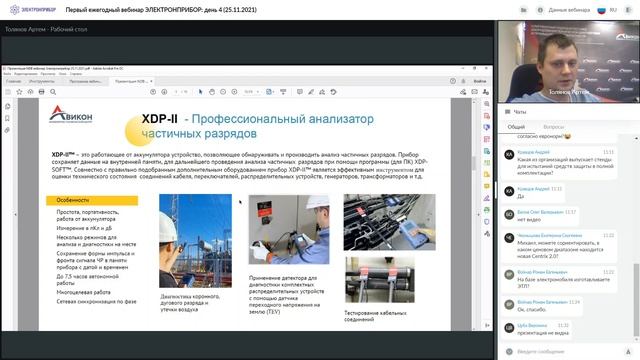The width and height of the screenshot is (640, 360).
Task: Click the Add comment speech-bubble toolbar icon
Action: [300, 92]
